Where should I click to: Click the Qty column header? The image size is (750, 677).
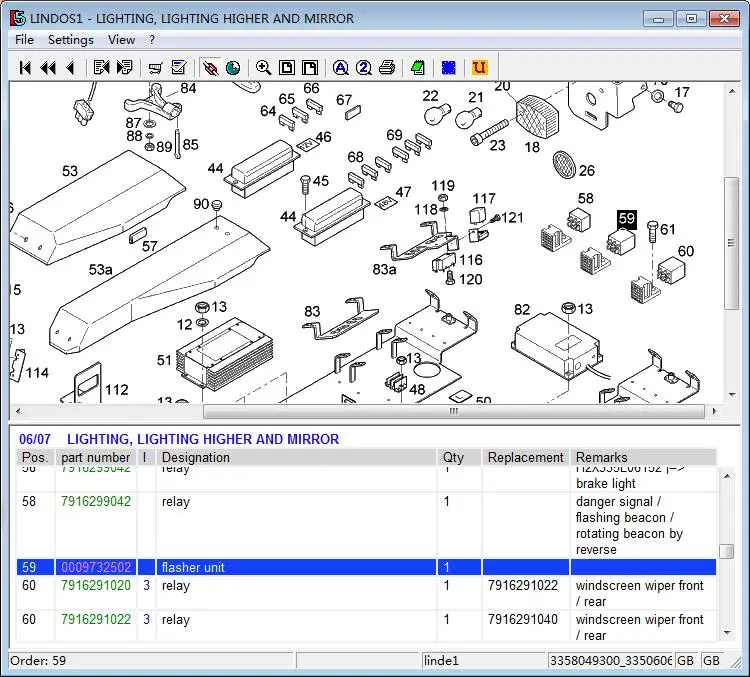[459, 457]
